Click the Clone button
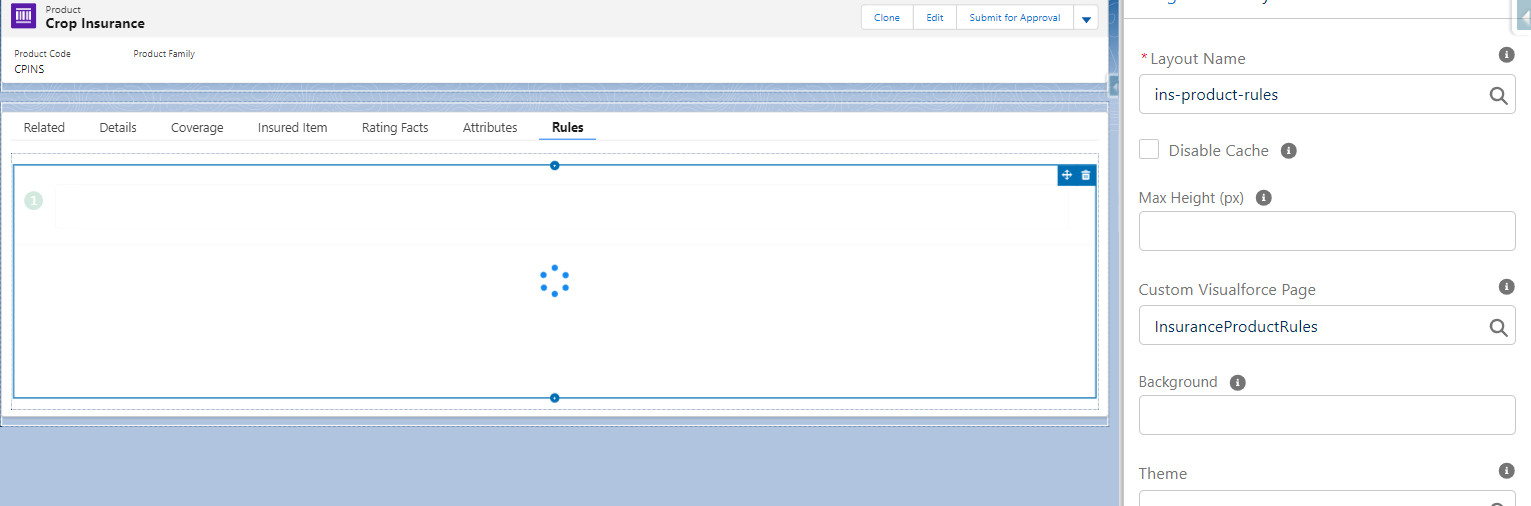This screenshot has width=1531, height=506. tap(887, 18)
